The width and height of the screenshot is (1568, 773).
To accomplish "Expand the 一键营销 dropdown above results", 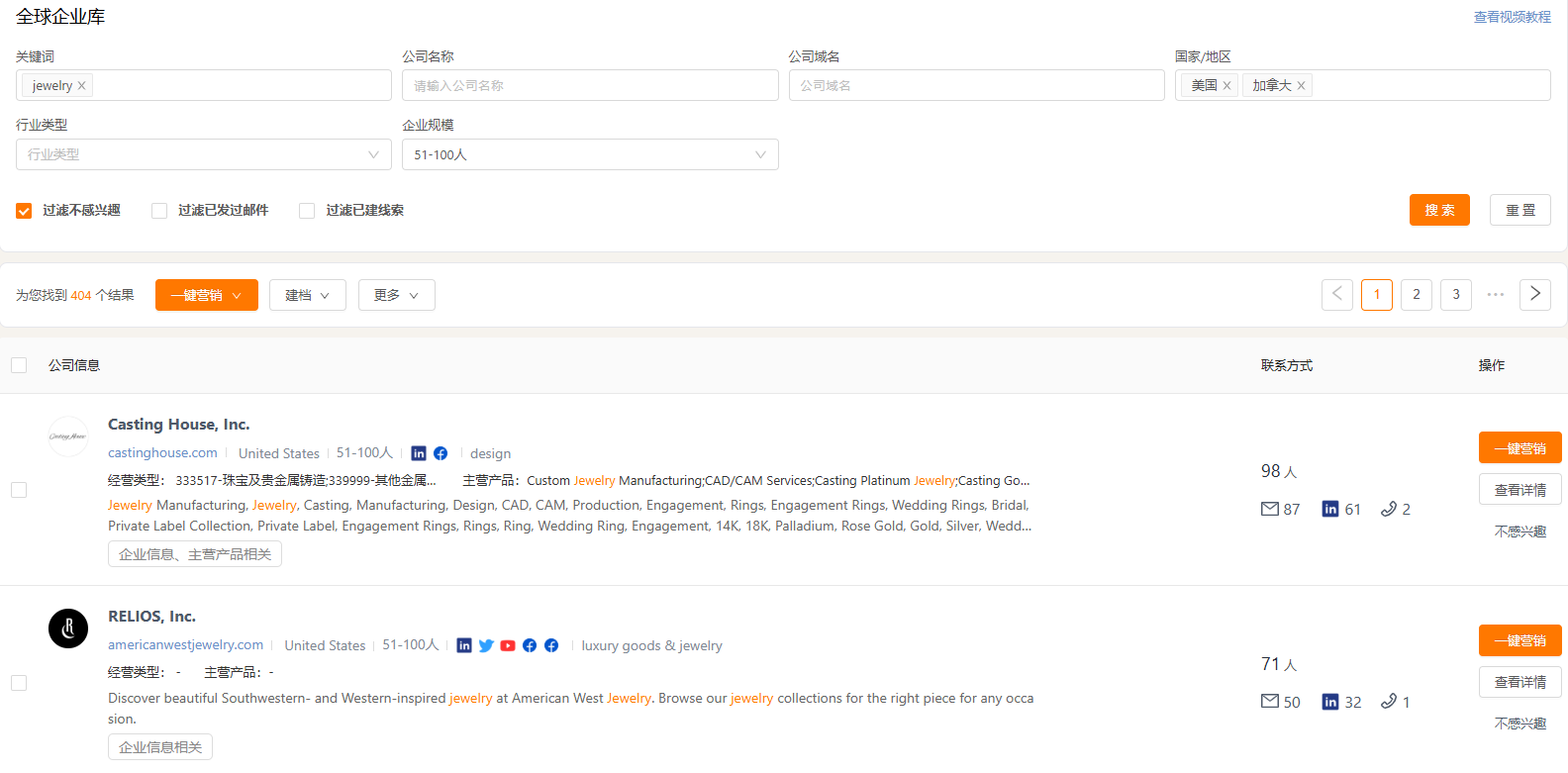I will (207, 295).
